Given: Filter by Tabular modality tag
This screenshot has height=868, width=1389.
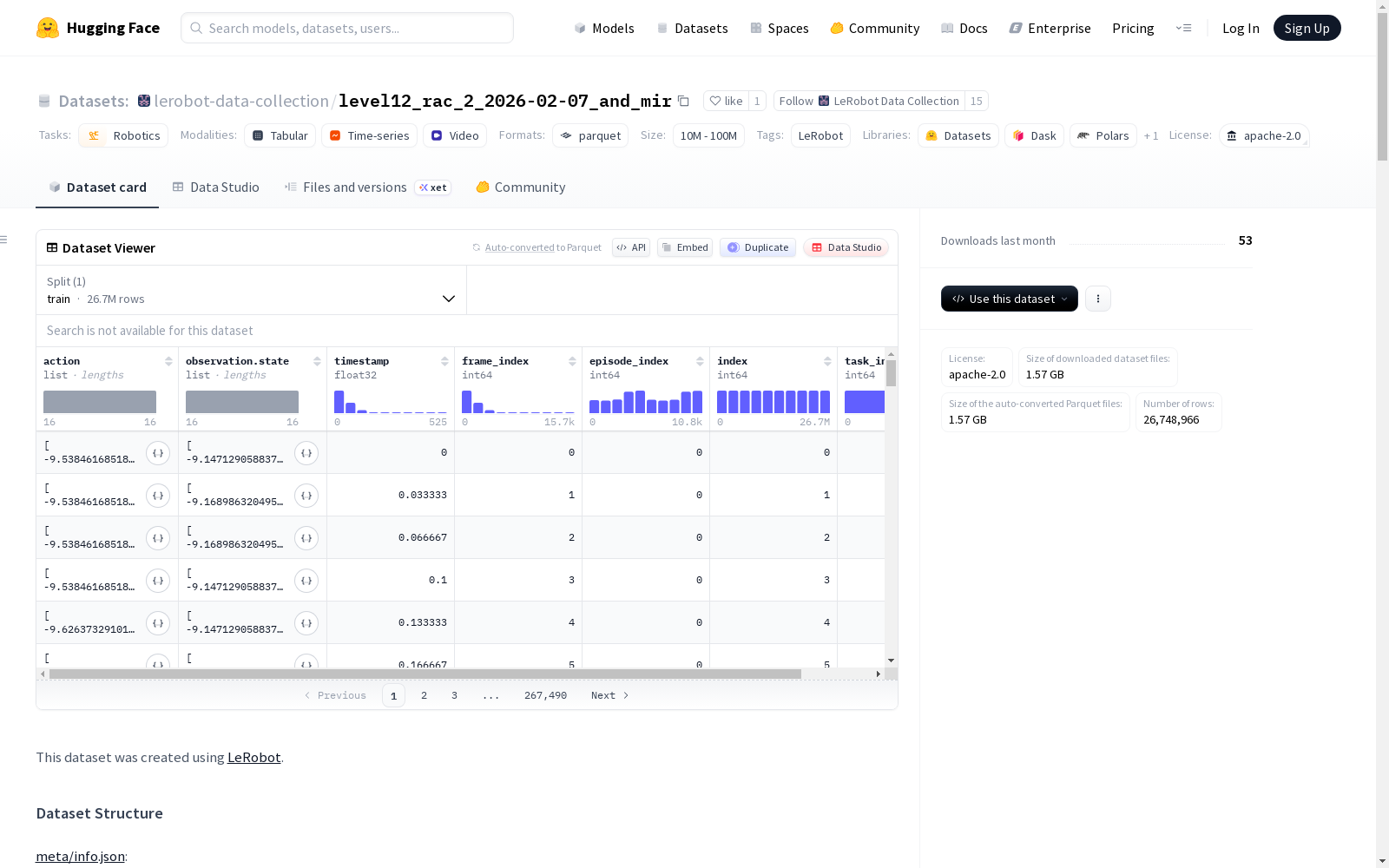Looking at the screenshot, I should [x=280, y=135].
